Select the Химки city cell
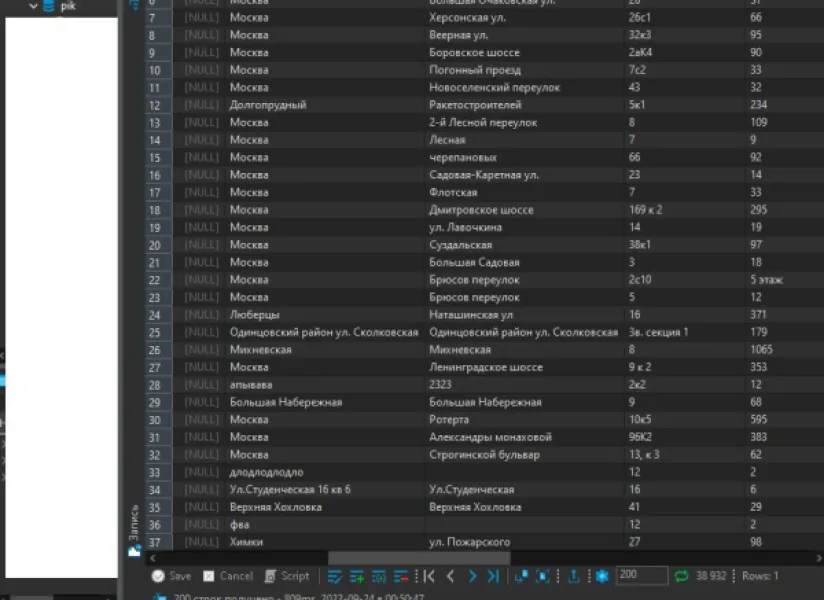Screen dimensions: 824x600 325,542
